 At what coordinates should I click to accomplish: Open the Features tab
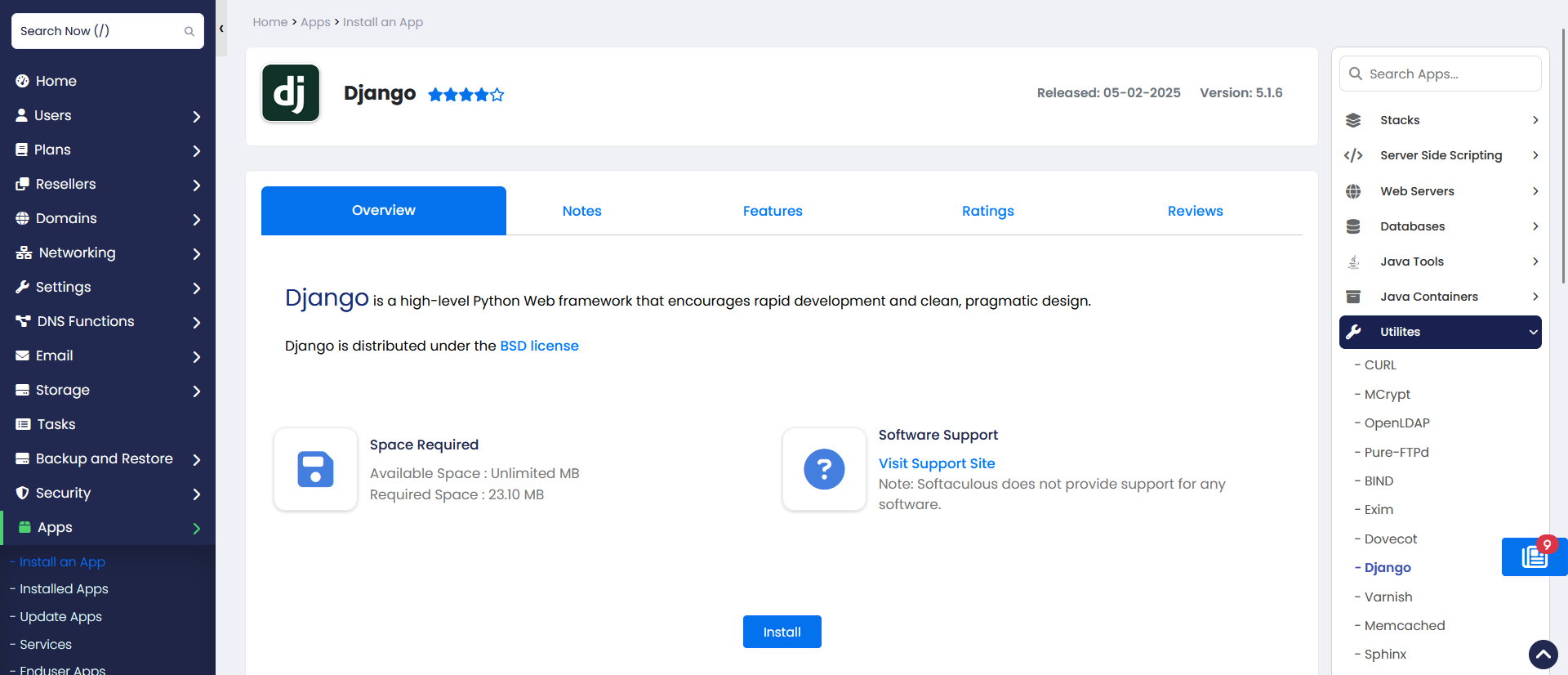click(772, 211)
